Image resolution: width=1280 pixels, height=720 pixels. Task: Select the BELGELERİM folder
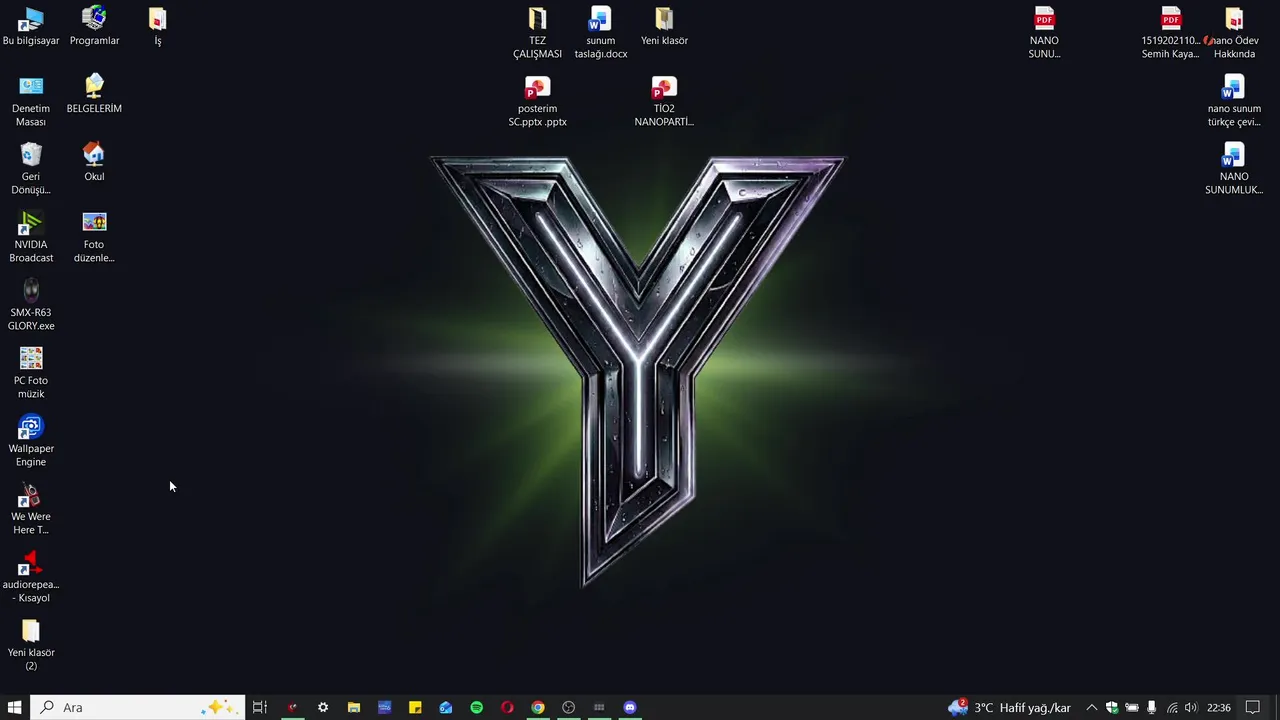[94, 95]
